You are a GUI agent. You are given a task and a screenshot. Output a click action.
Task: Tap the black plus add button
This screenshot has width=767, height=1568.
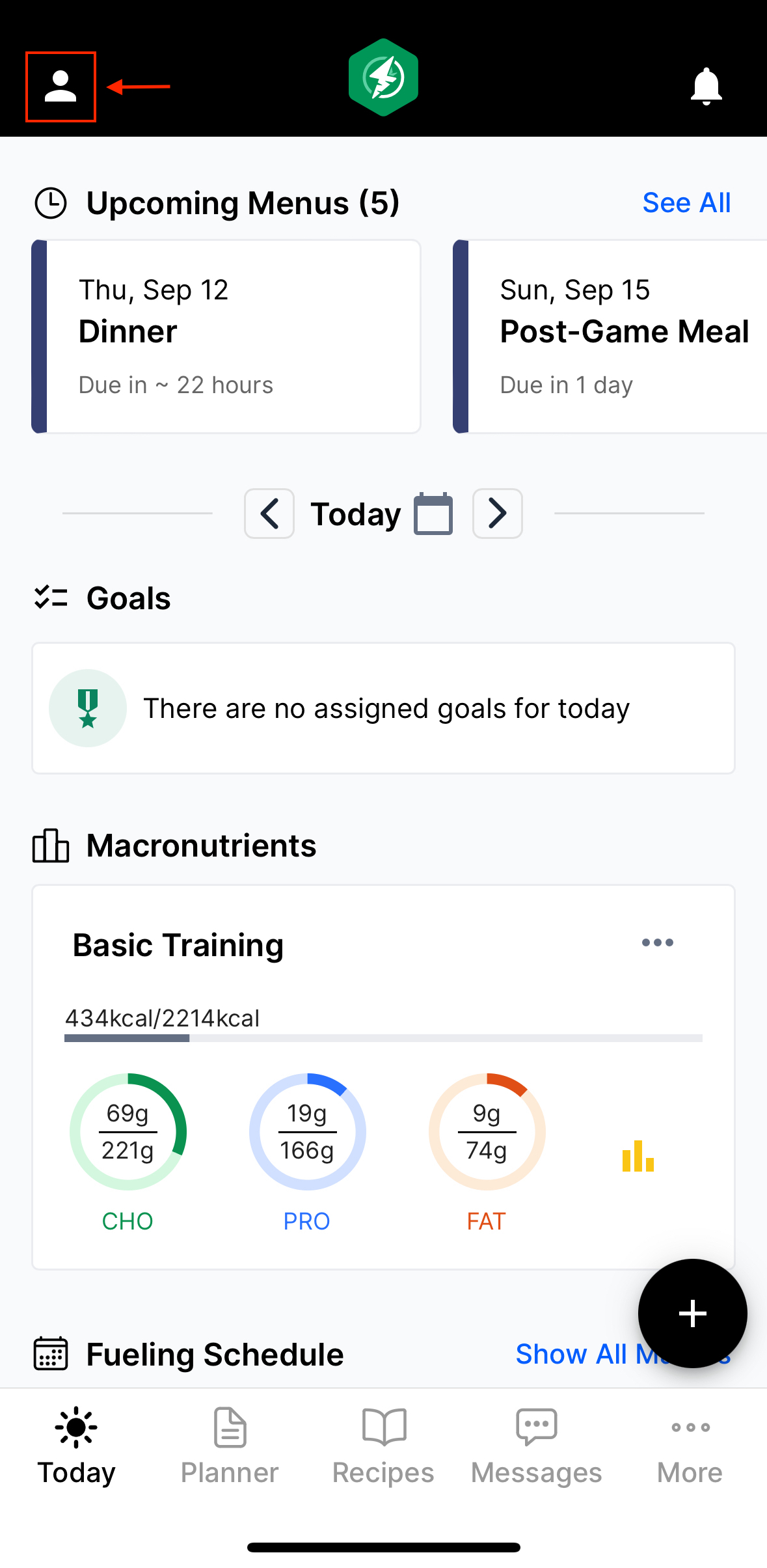click(x=692, y=1313)
